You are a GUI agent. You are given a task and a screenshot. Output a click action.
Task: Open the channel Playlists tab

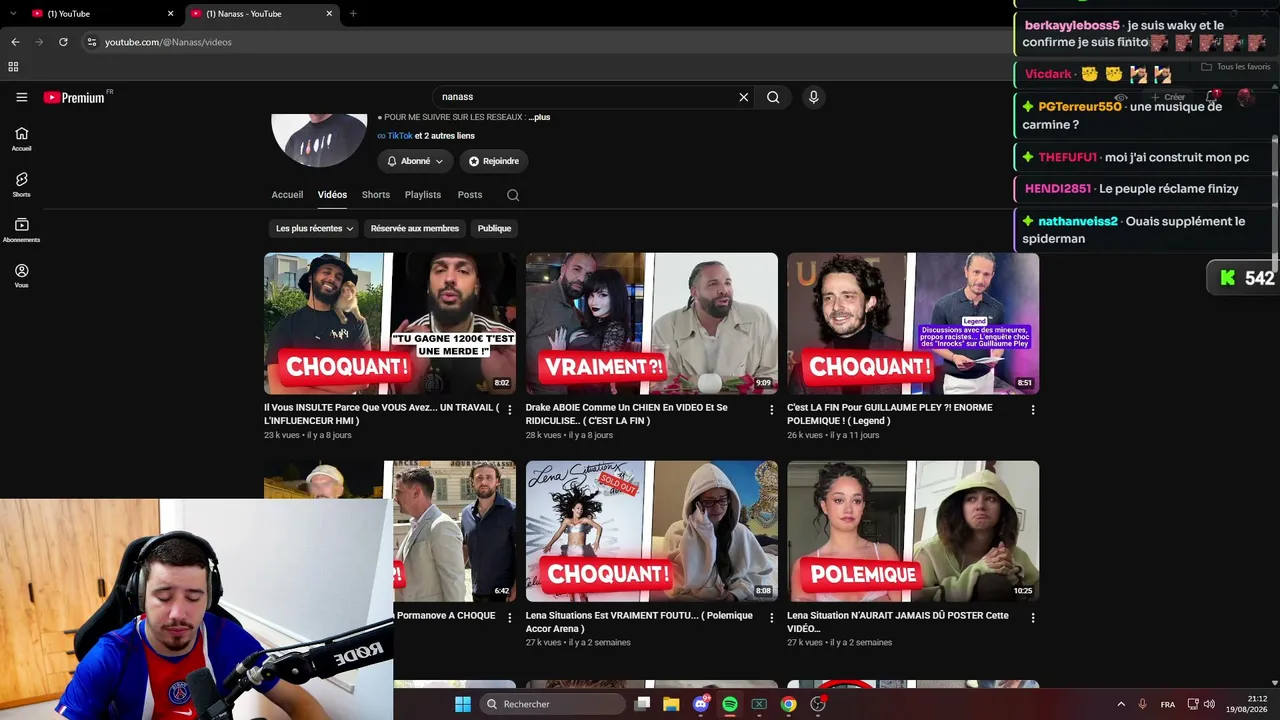click(423, 195)
